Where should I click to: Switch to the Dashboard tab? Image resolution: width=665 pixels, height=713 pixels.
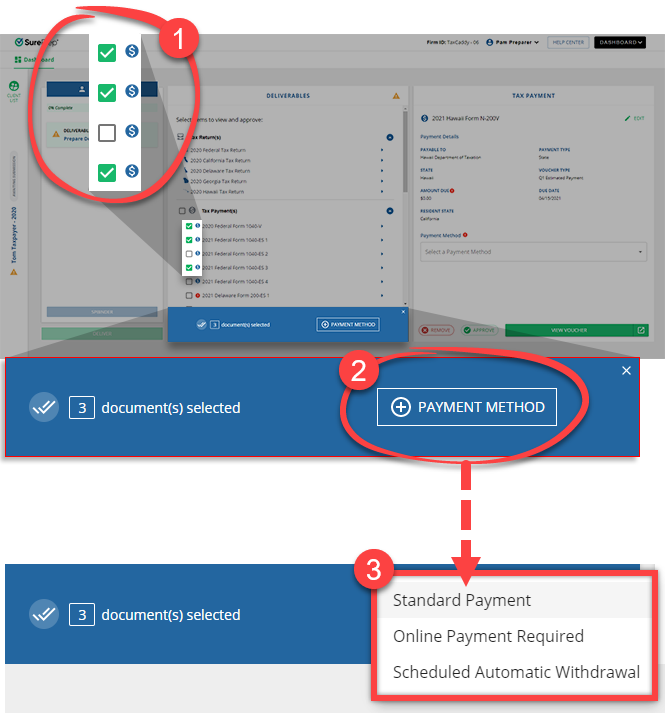click(x=34, y=60)
